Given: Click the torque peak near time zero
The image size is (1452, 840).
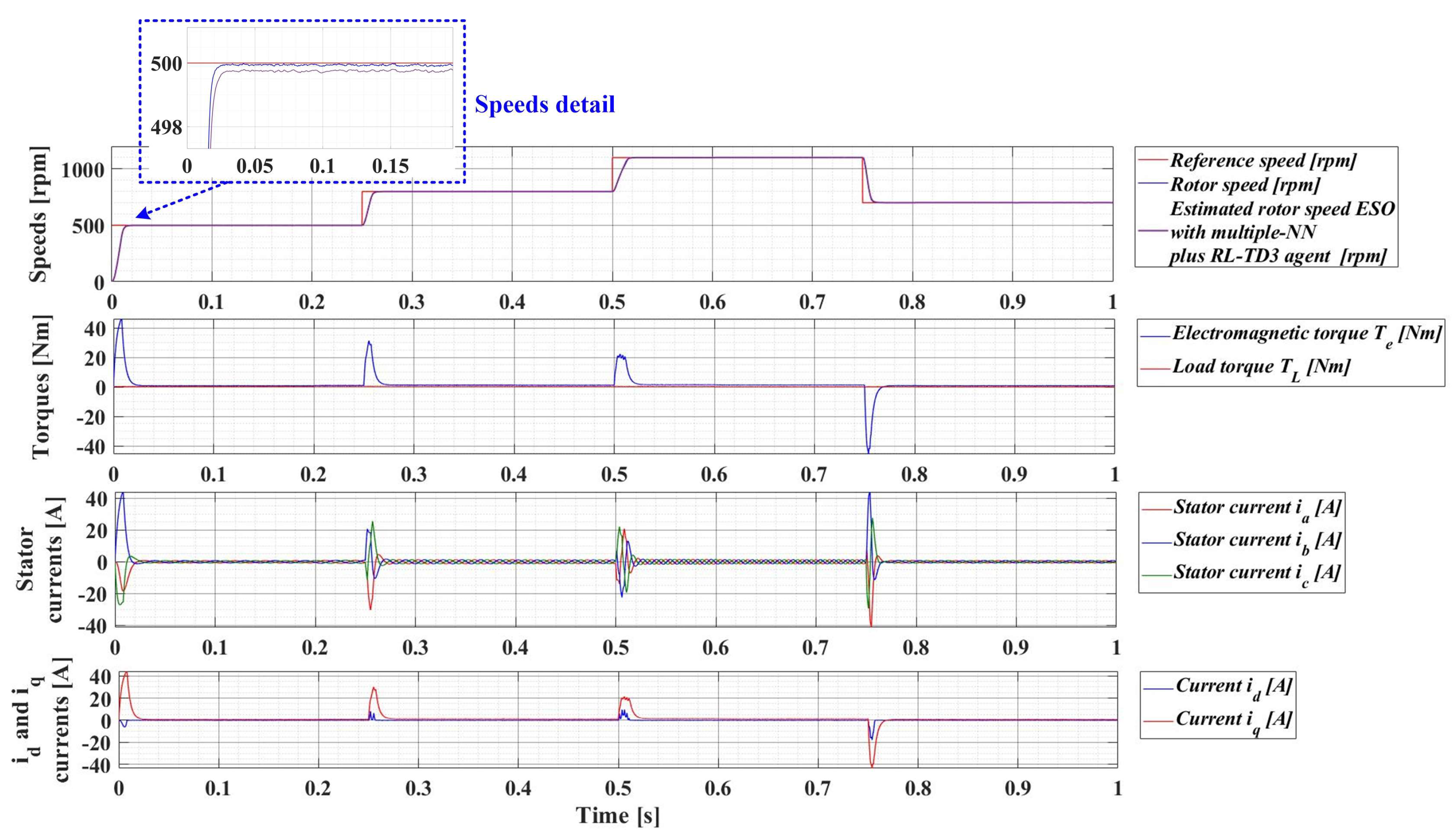Looking at the screenshot, I should (121, 322).
